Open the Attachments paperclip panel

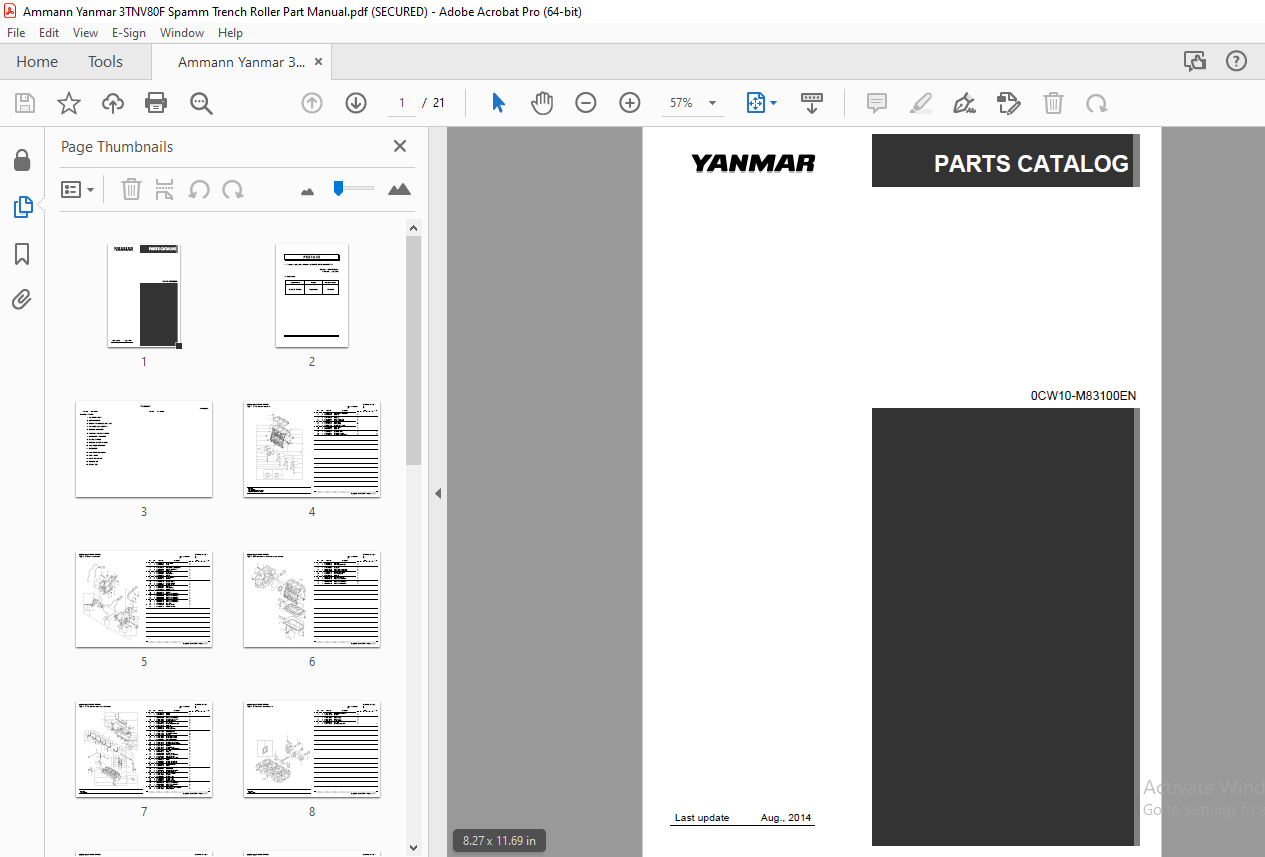coord(22,300)
